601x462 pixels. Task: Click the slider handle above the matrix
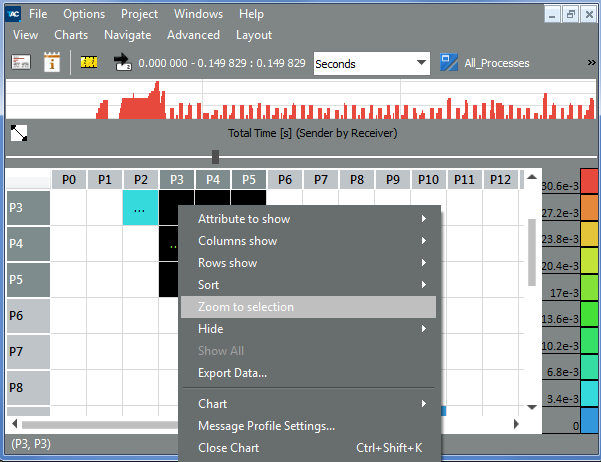pyautogui.click(x=215, y=156)
